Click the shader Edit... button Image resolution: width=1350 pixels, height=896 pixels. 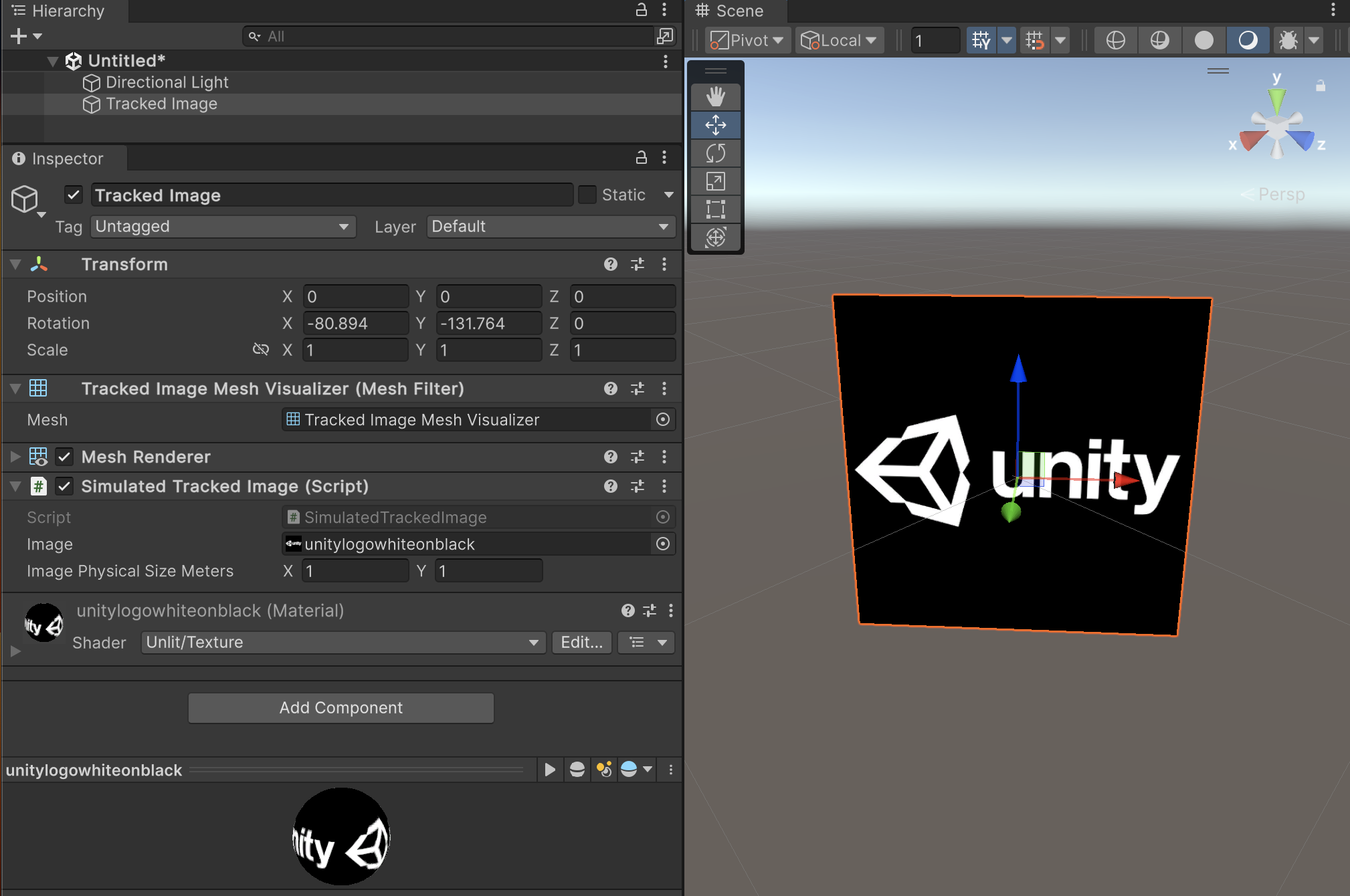[x=581, y=643]
